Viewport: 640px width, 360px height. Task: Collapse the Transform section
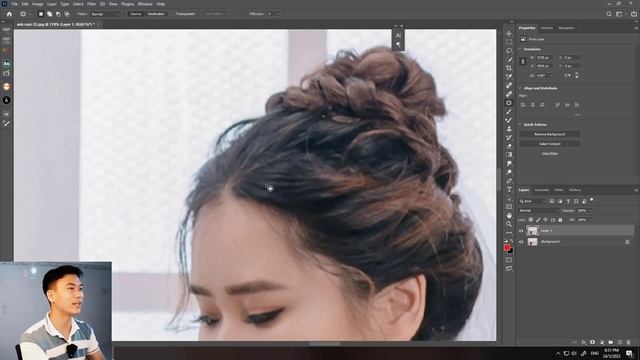[520, 49]
